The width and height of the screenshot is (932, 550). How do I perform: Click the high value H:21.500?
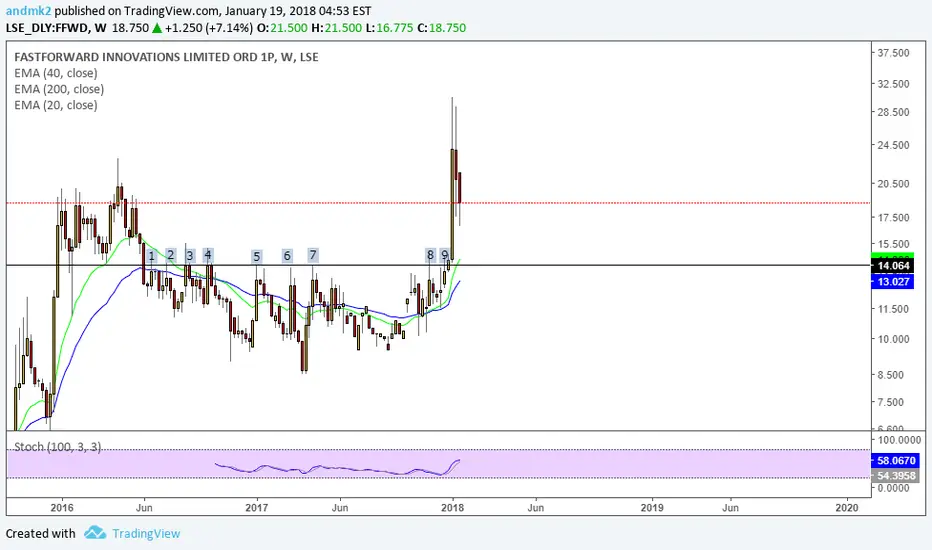pyautogui.click(x=336, y=28)
